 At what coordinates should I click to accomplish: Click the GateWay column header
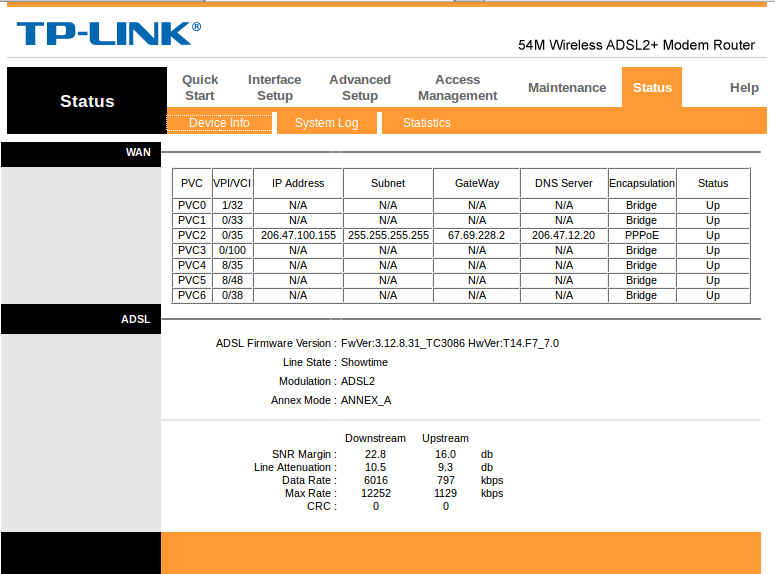click(477, 183)
